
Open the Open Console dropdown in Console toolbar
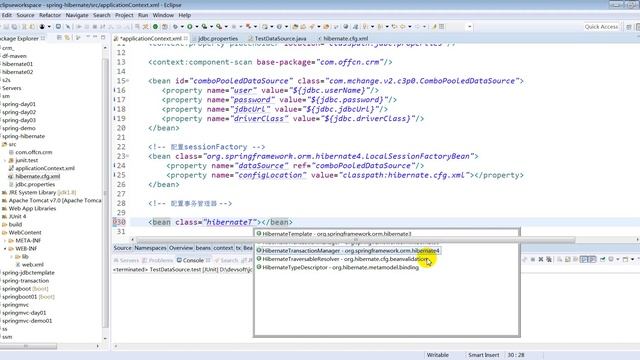tap(632, 260)
